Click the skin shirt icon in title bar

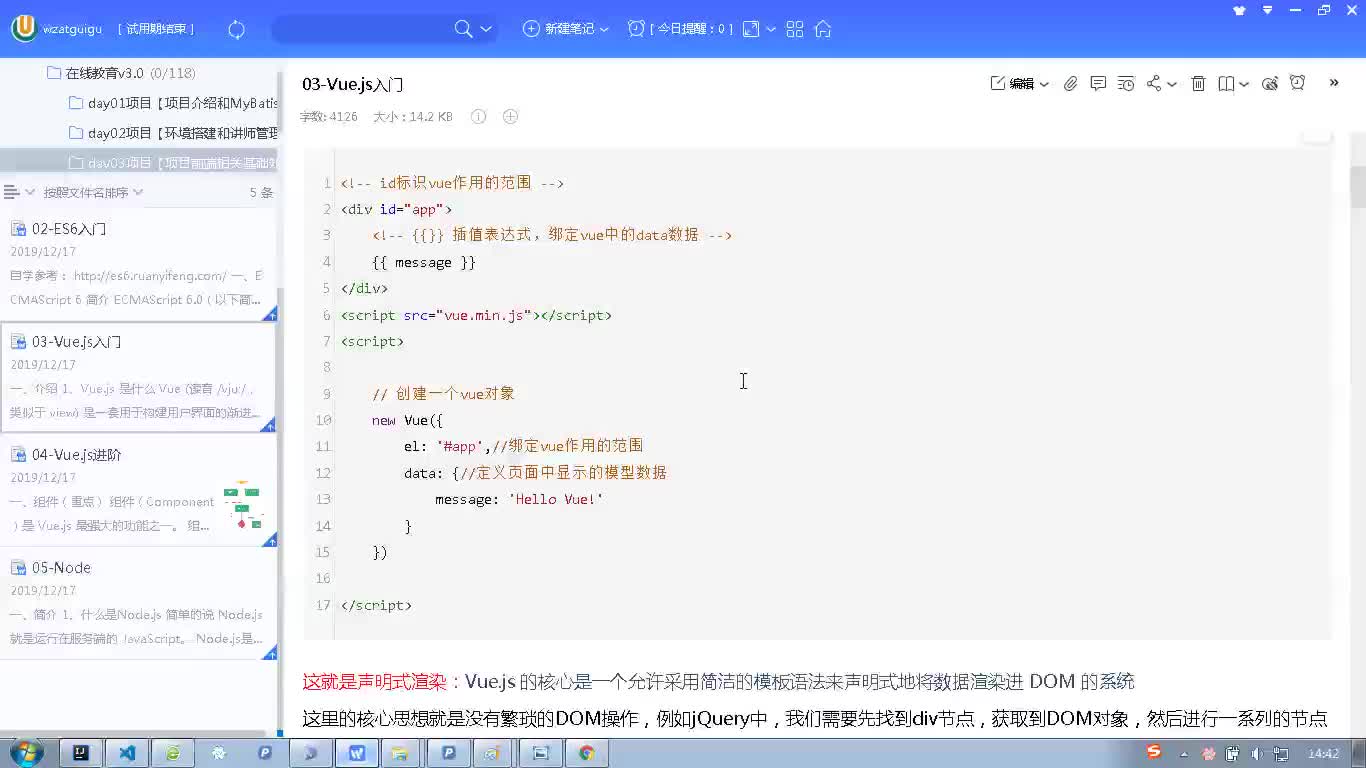[1240, 10]
